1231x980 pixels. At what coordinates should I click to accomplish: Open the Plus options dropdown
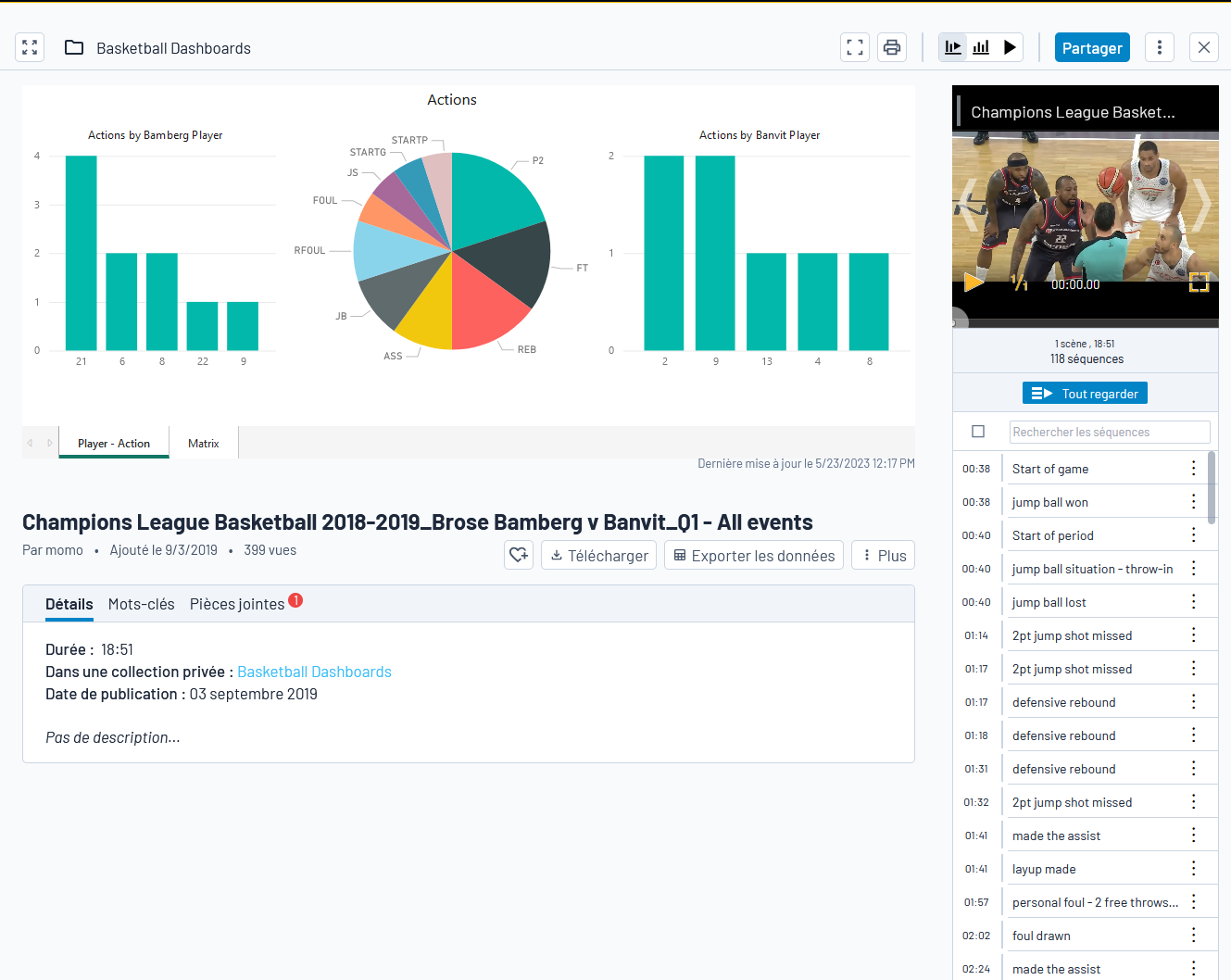coord(884,555)
